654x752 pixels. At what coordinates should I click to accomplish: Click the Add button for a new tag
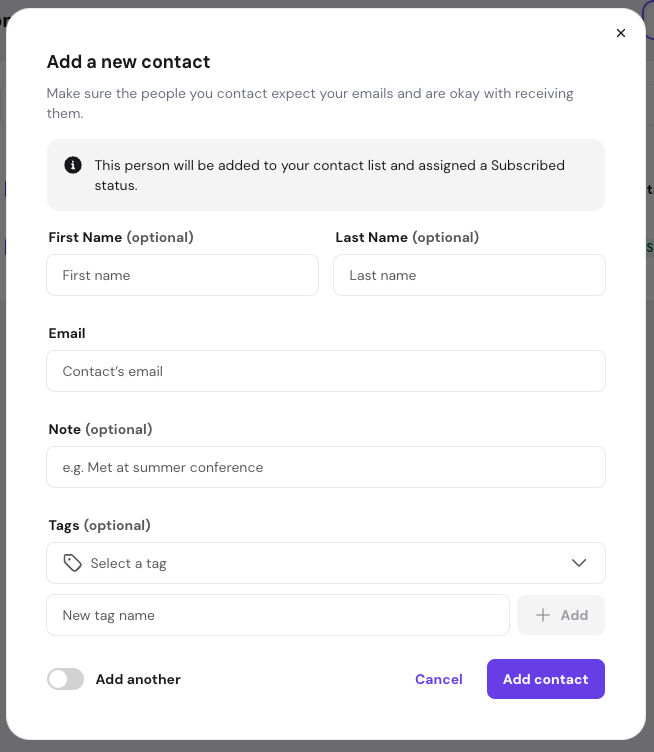point(561,615)
